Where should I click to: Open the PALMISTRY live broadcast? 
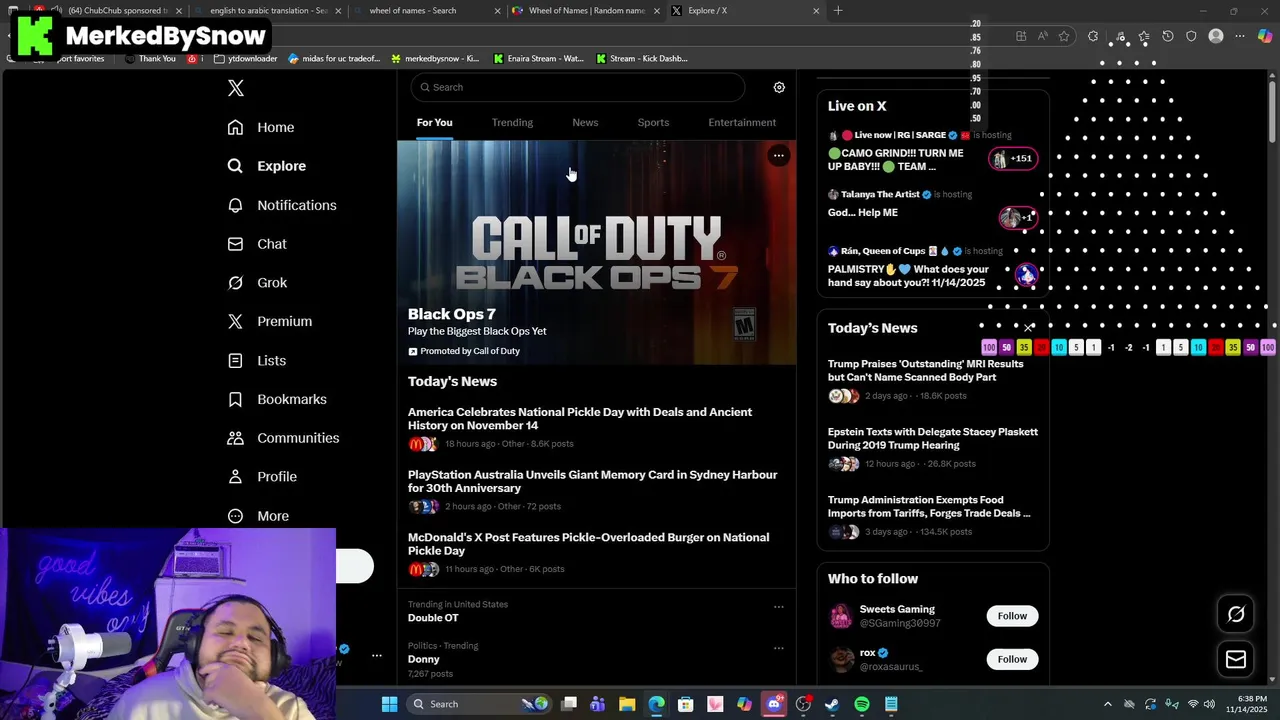(908, 276)
